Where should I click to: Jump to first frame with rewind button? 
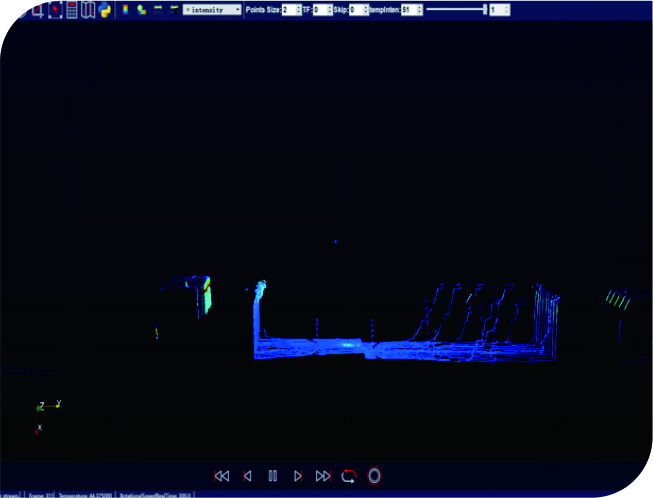[x=222, y=476]
